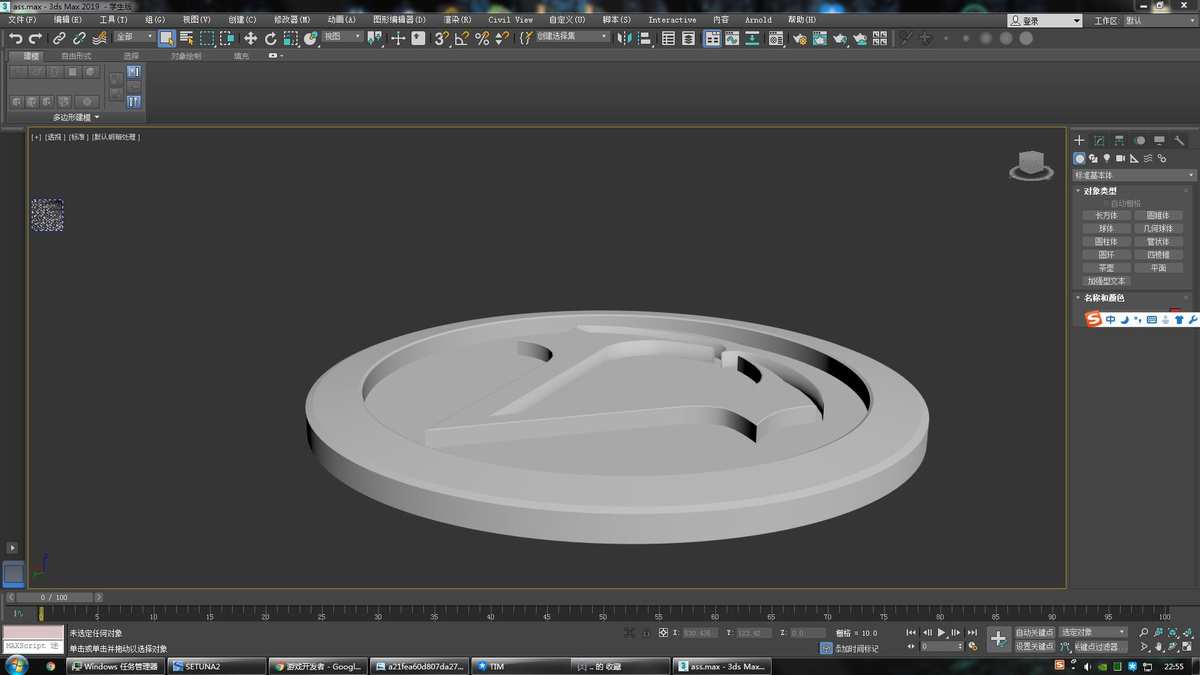The height and width of the screenshot is (675, 1200).
Task: Open the 渲染(R) menu
Action: tap(455, 20)
